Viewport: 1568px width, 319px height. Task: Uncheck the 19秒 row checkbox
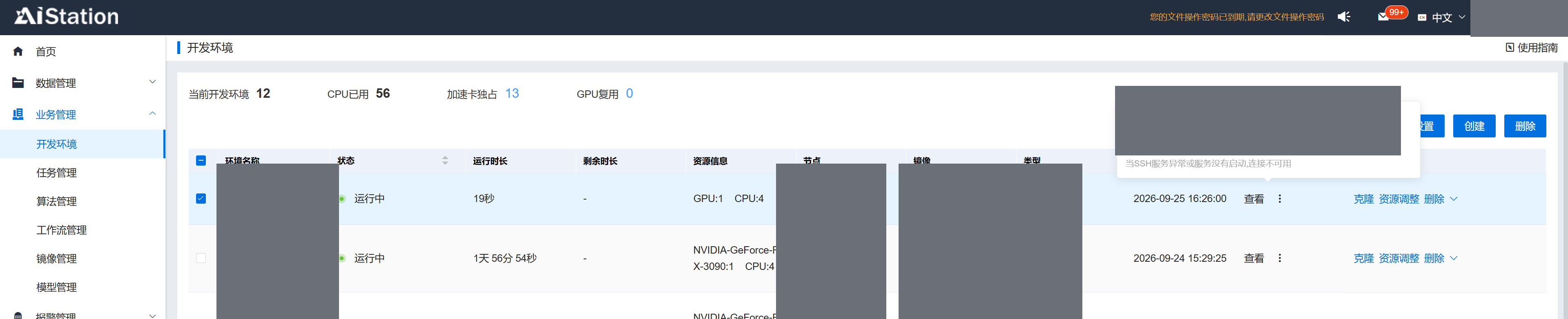tap(201, 198)
